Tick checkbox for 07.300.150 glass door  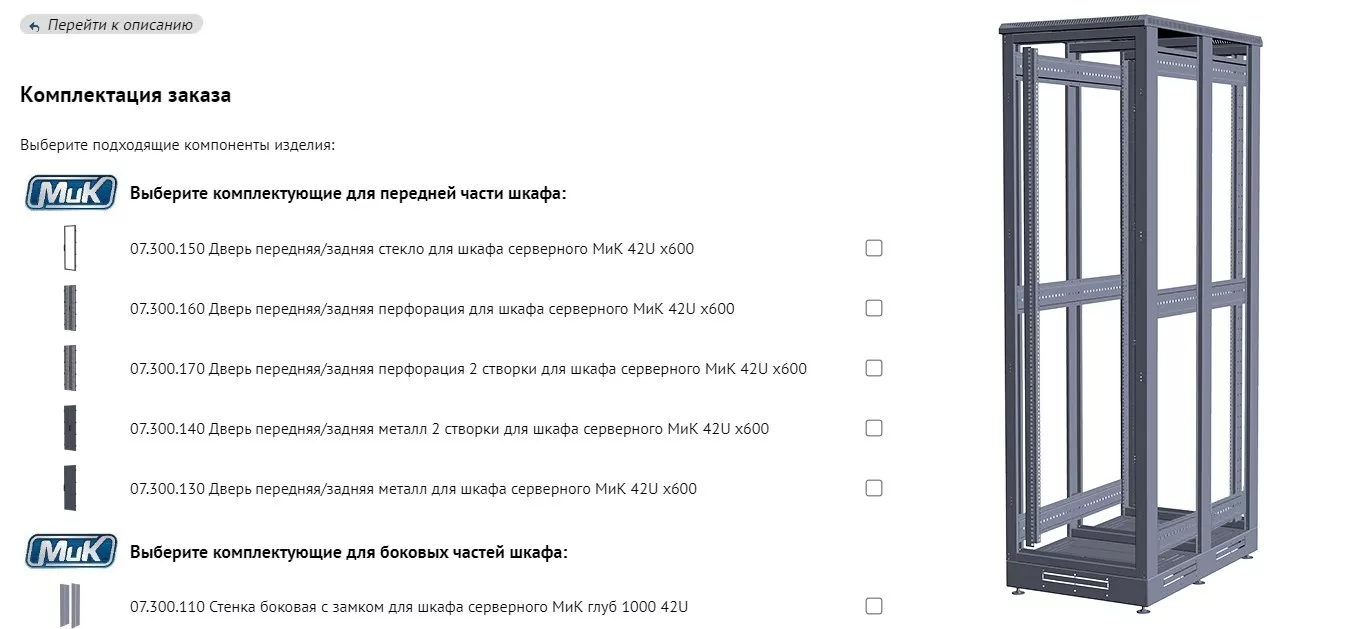(x=874, y=248)
